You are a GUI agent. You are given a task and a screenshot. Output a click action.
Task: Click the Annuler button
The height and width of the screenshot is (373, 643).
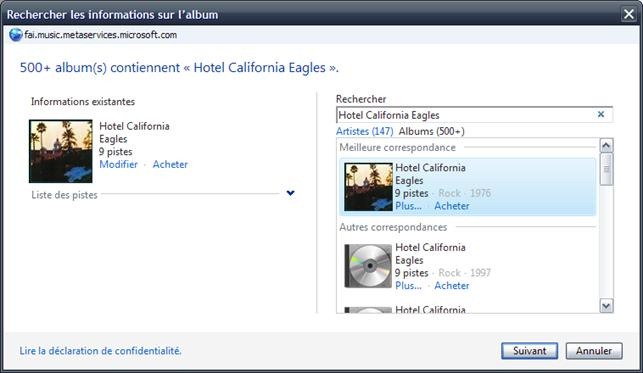click(x=594, y=351)
